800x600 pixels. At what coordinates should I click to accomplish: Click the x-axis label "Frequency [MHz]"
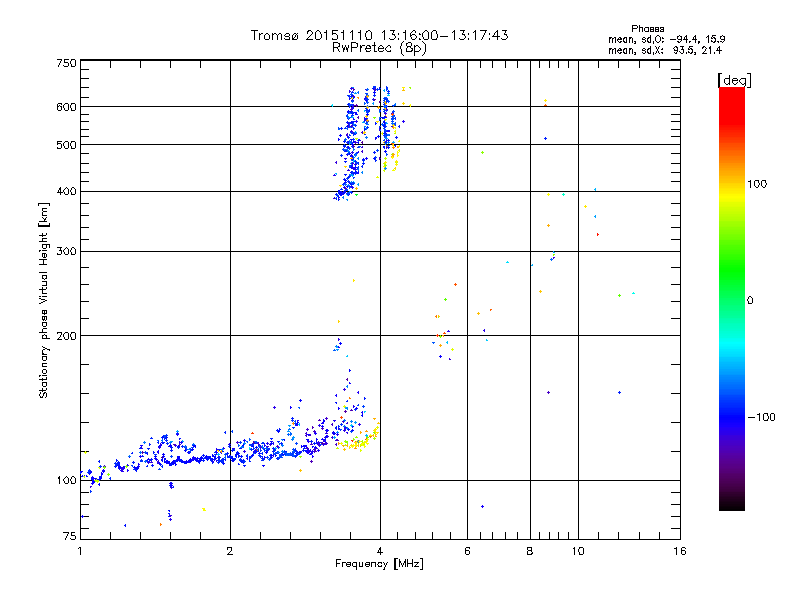click(379, 564)
